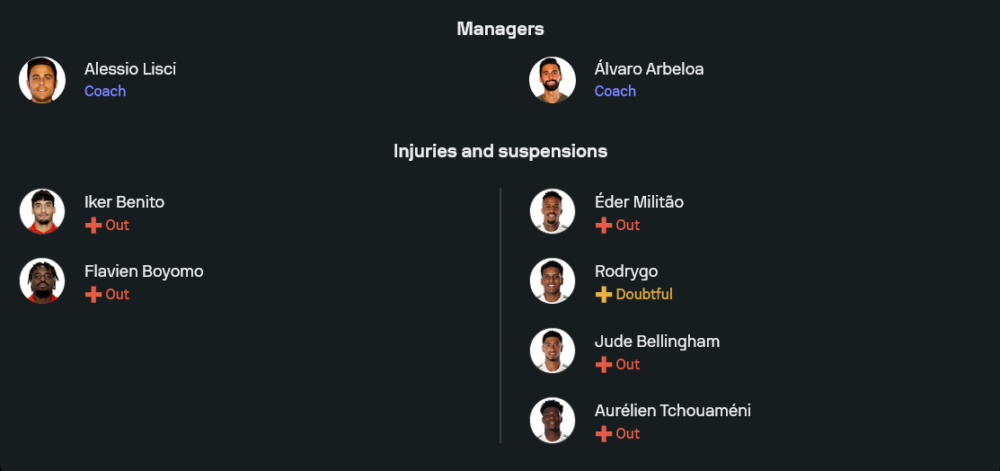Select the Jude Bellingham name

tap(657, 341)
